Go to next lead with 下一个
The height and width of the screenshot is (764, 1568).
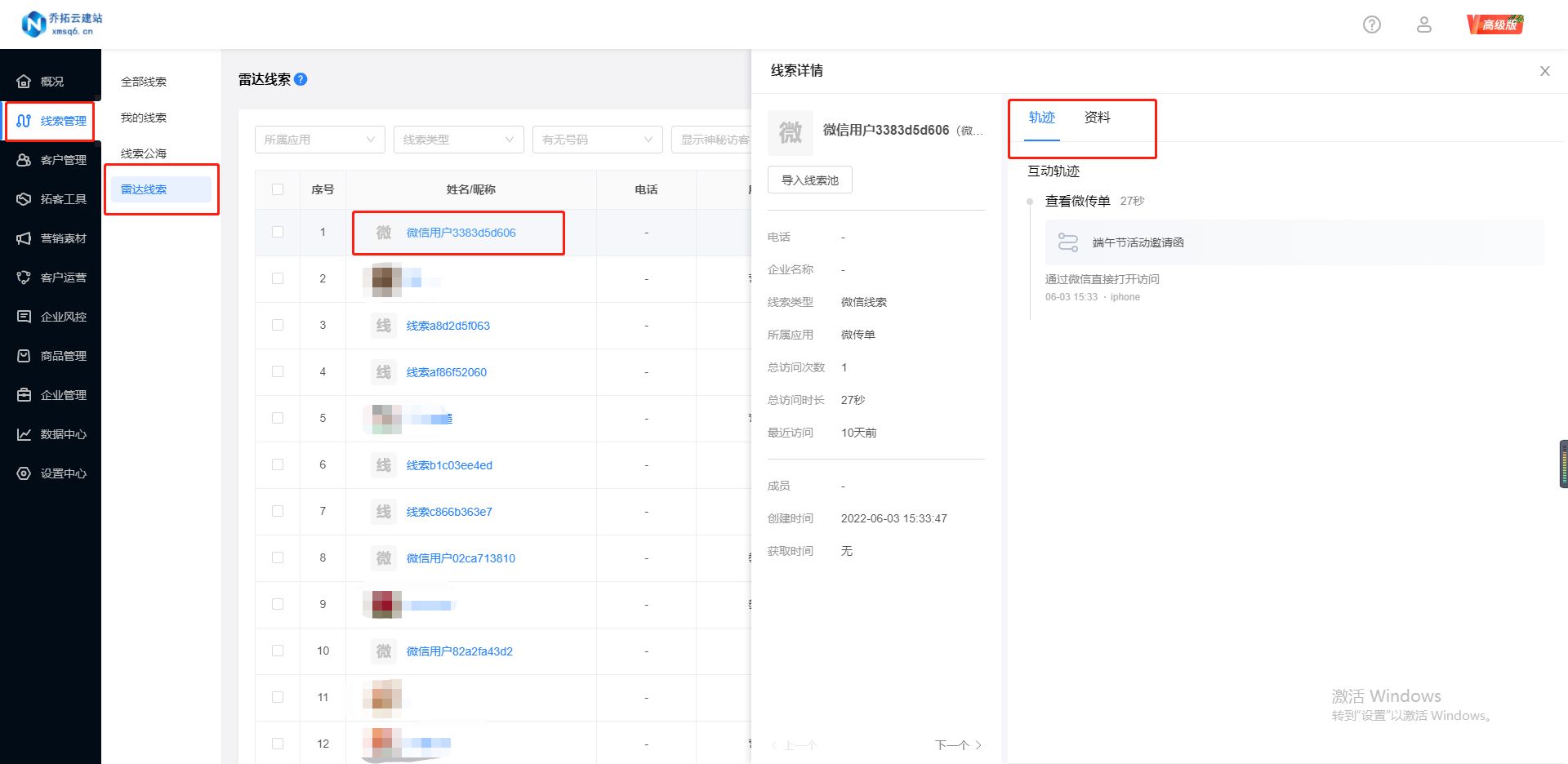click(959, 745)
